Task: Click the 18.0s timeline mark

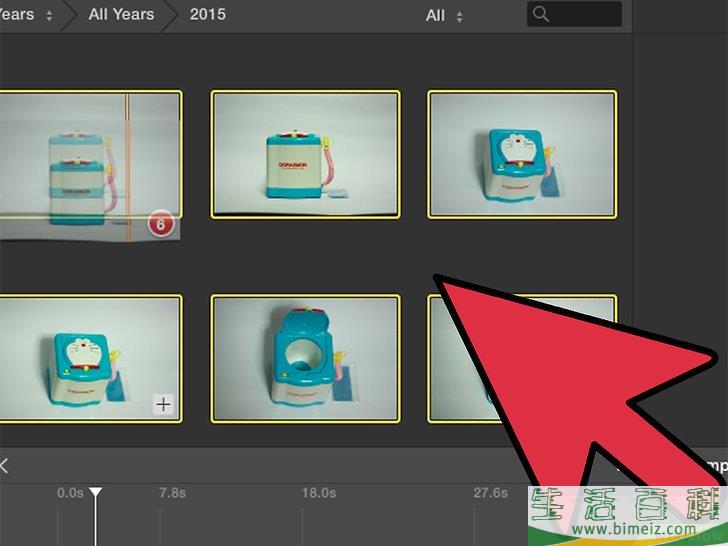Action: (x=319, y=493)
